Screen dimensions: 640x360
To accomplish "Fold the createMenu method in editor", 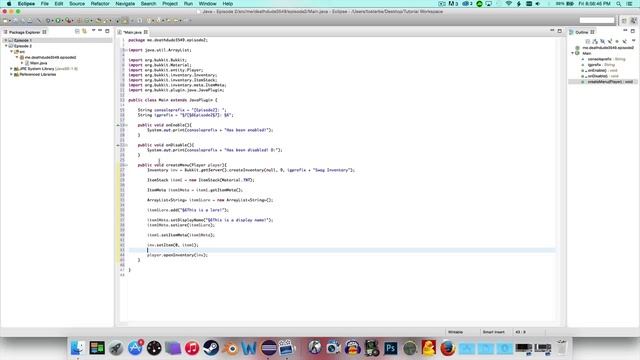I will [x=126, y=165].
